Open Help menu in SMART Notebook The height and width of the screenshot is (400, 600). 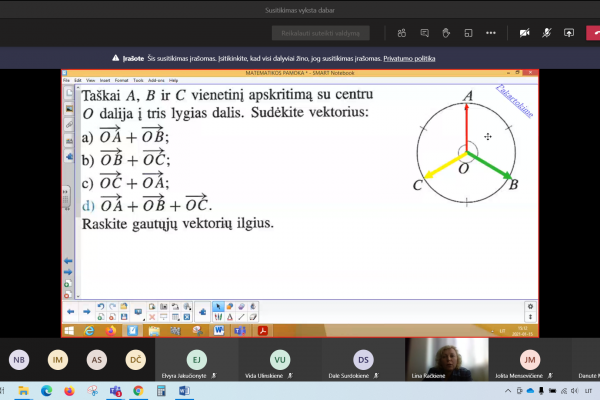tap(173, 80)
